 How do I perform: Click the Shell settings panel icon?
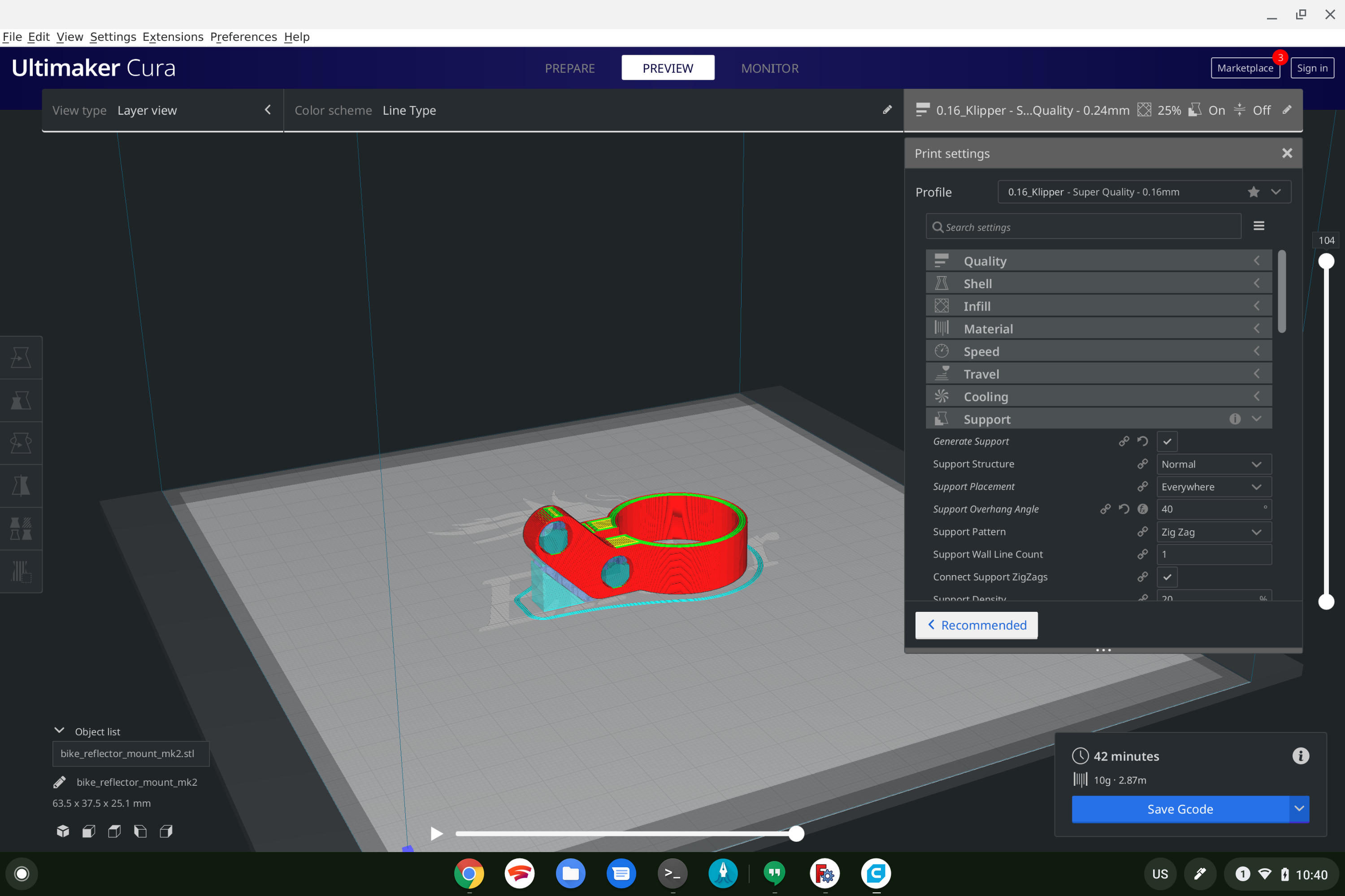pos(940,283)
